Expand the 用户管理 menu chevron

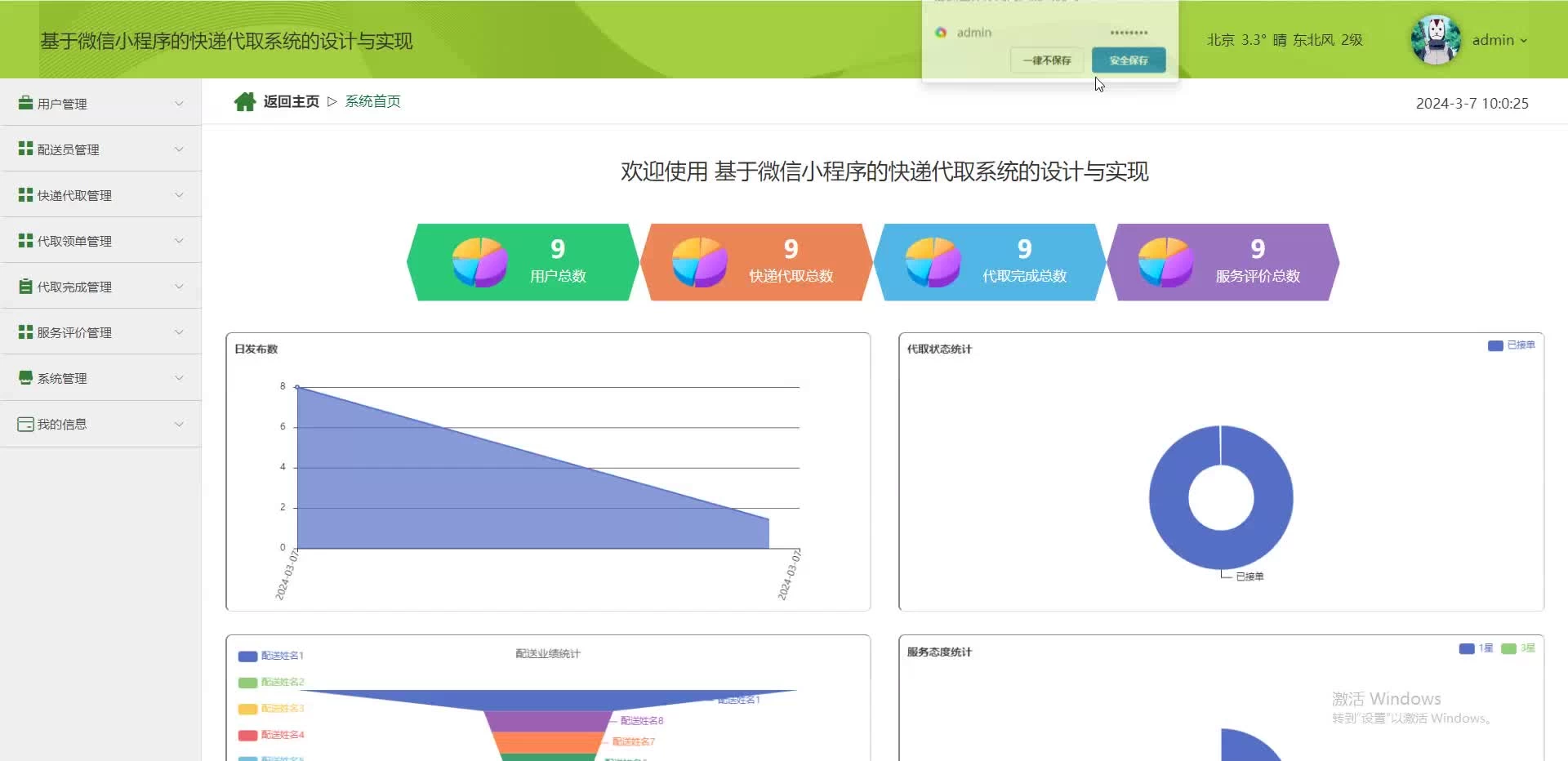[179, 103]
